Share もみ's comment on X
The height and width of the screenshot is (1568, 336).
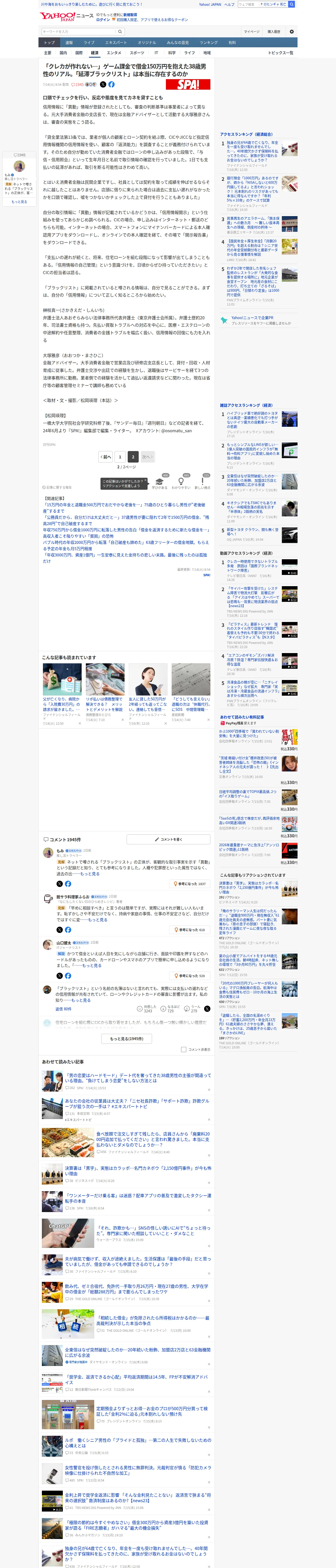point(60,883)
